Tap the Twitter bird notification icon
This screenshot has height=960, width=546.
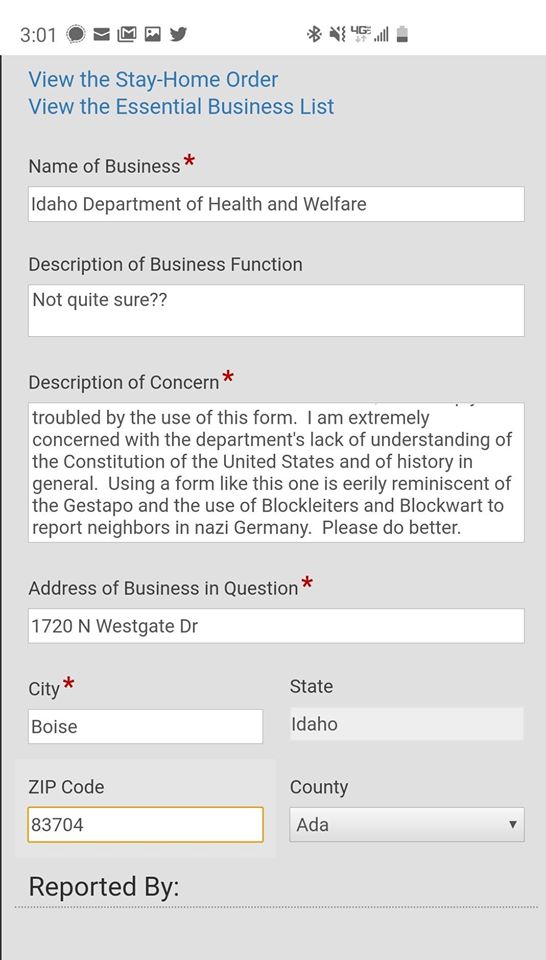point(178,34)
